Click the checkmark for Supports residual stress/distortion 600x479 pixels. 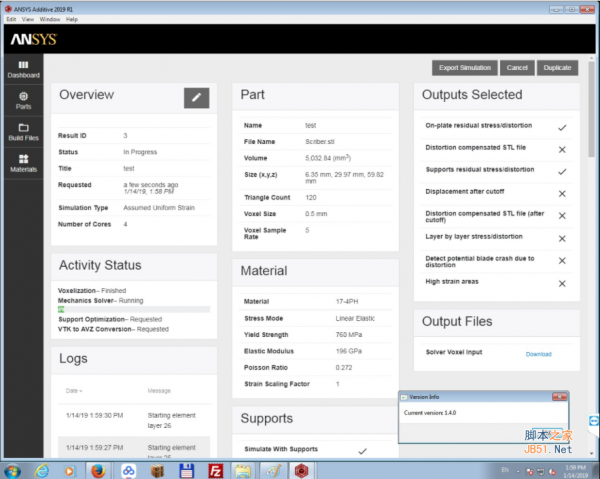[562, 172]
